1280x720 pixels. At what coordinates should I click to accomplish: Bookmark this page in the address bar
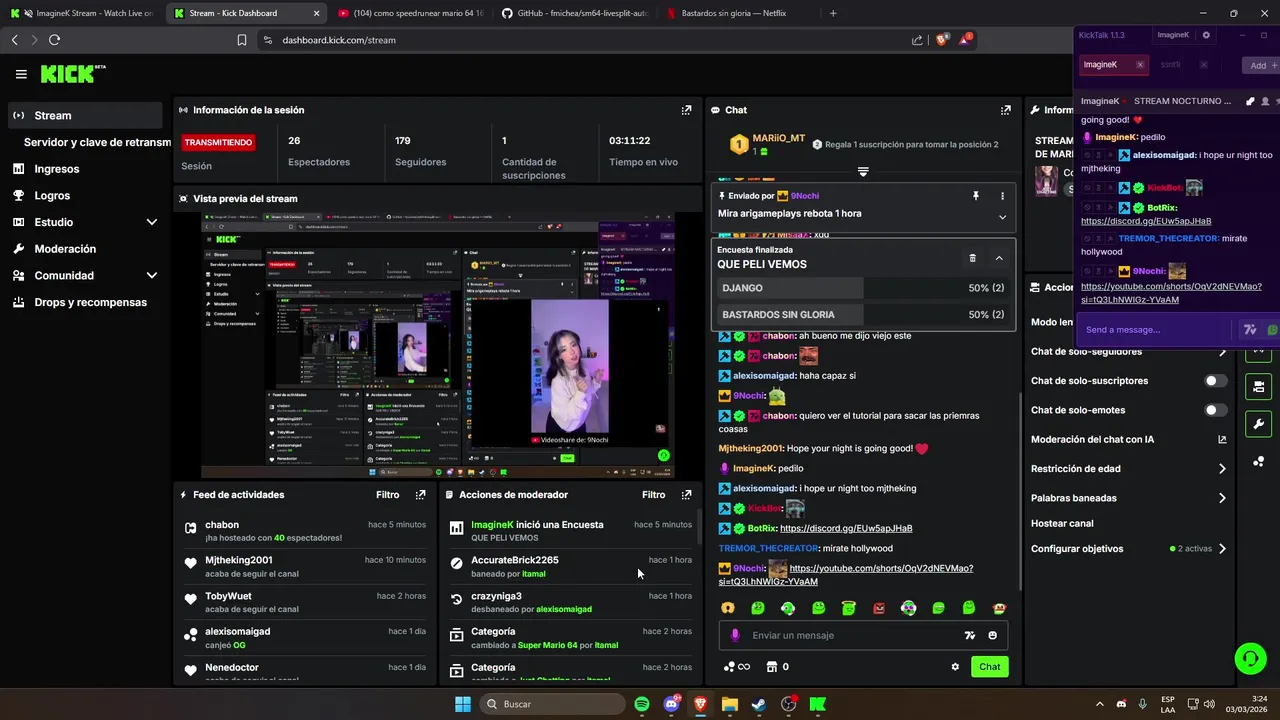click(242, 40)
